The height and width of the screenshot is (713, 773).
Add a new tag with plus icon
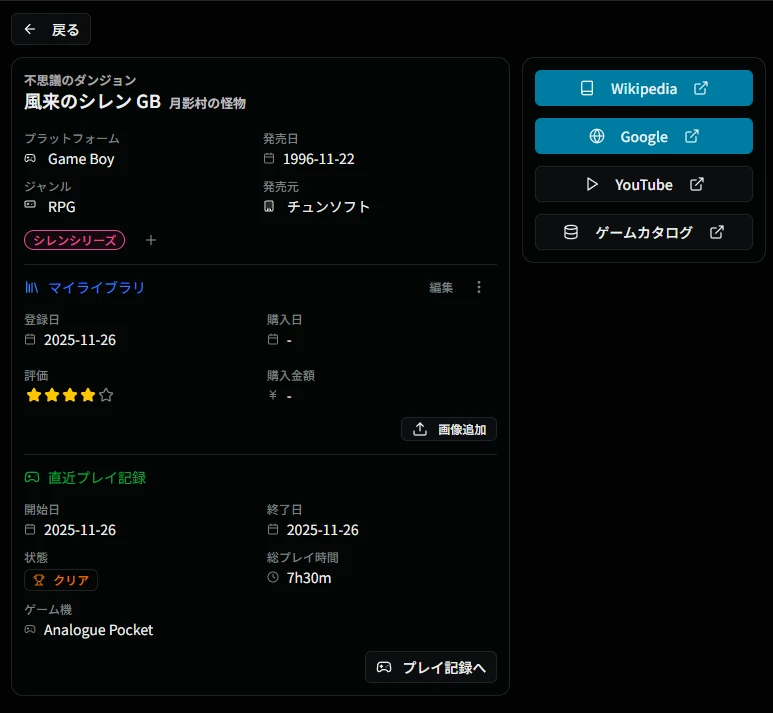[x=151, y=240]
